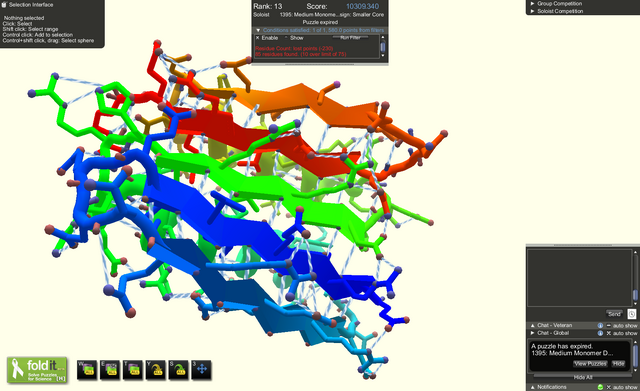This screenshot has width=640, height=391.
Task: Click the filter list scrollbar thumb
Action: click(x=382, y=47)
